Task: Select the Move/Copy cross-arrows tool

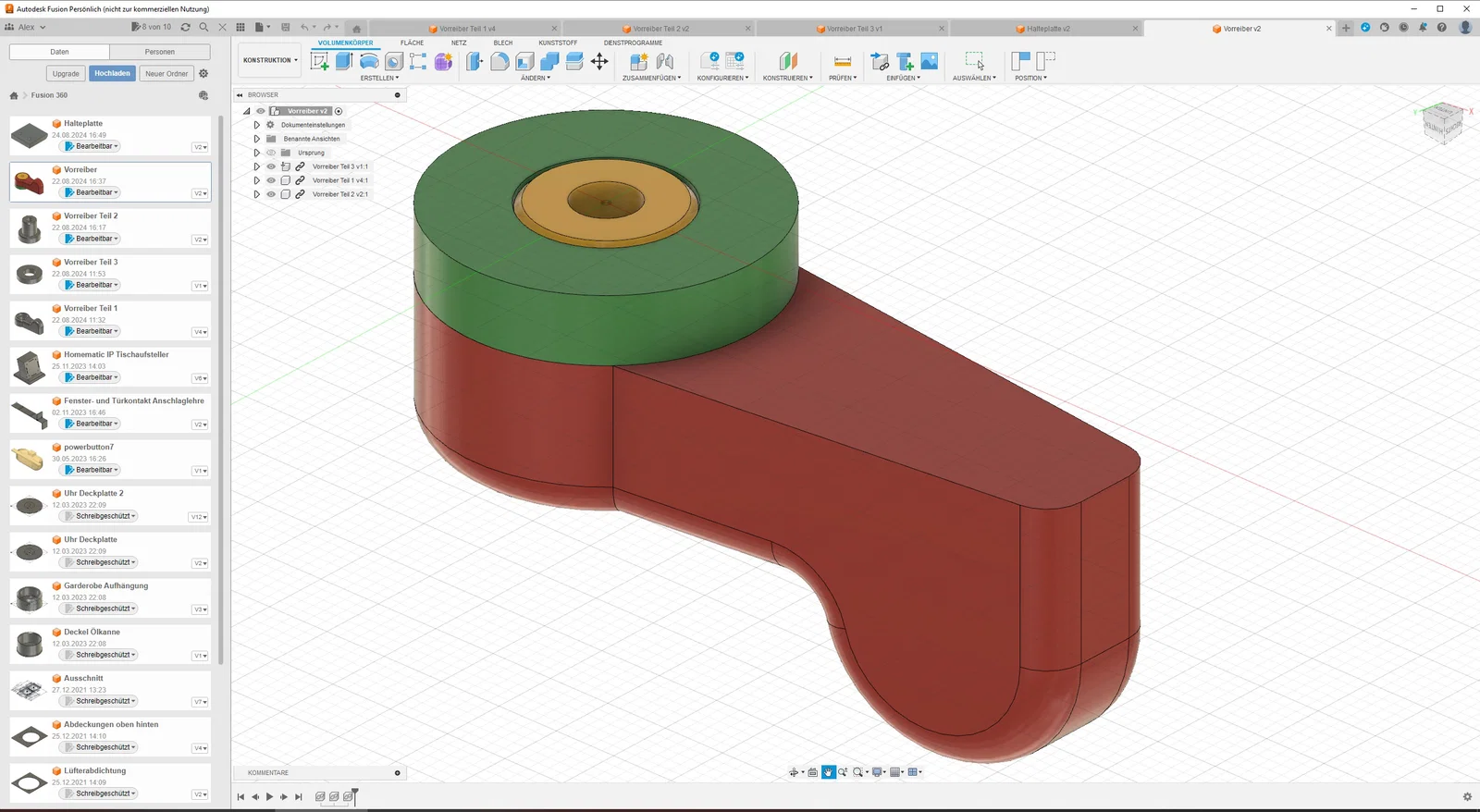Action: [599, 61]
